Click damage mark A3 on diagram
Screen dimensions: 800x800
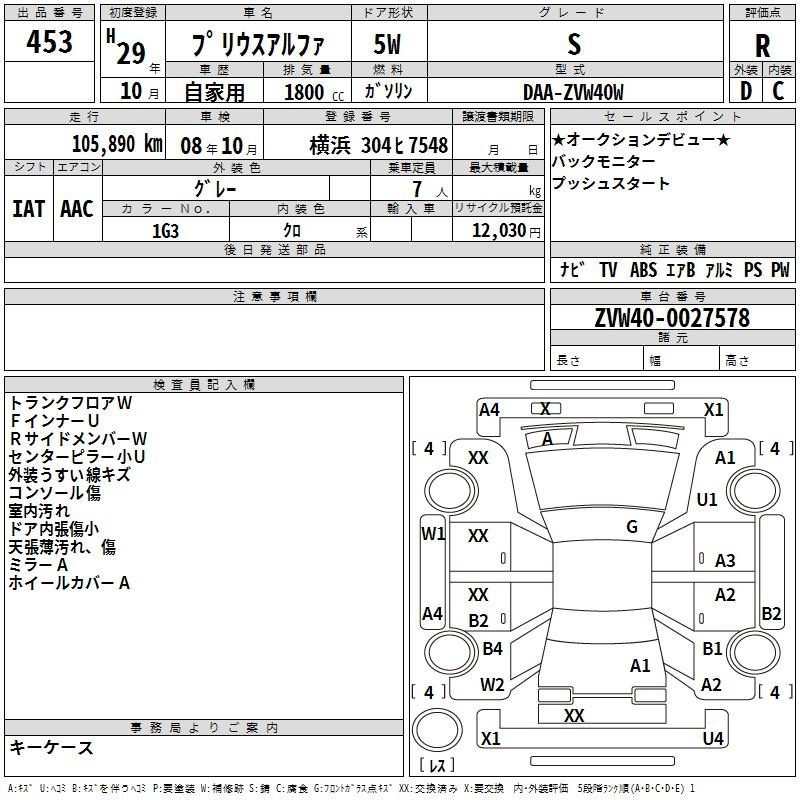point(725,561)
